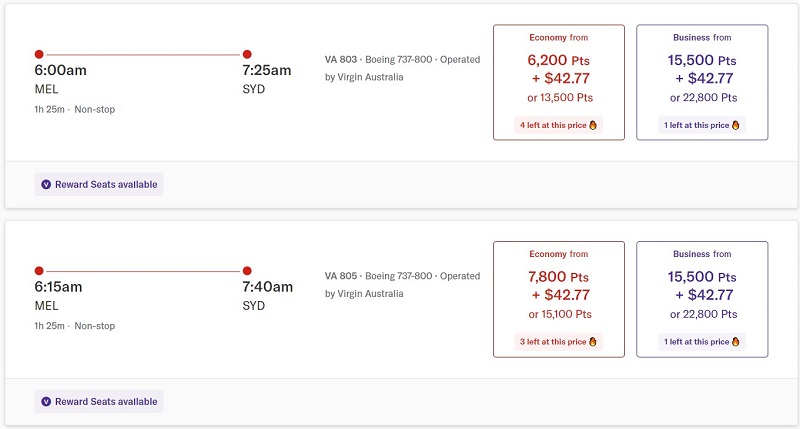The width and height of the screenshot is (800, 429).
Task: Click '4 left at this price' label
Action: tap(553, 125)
